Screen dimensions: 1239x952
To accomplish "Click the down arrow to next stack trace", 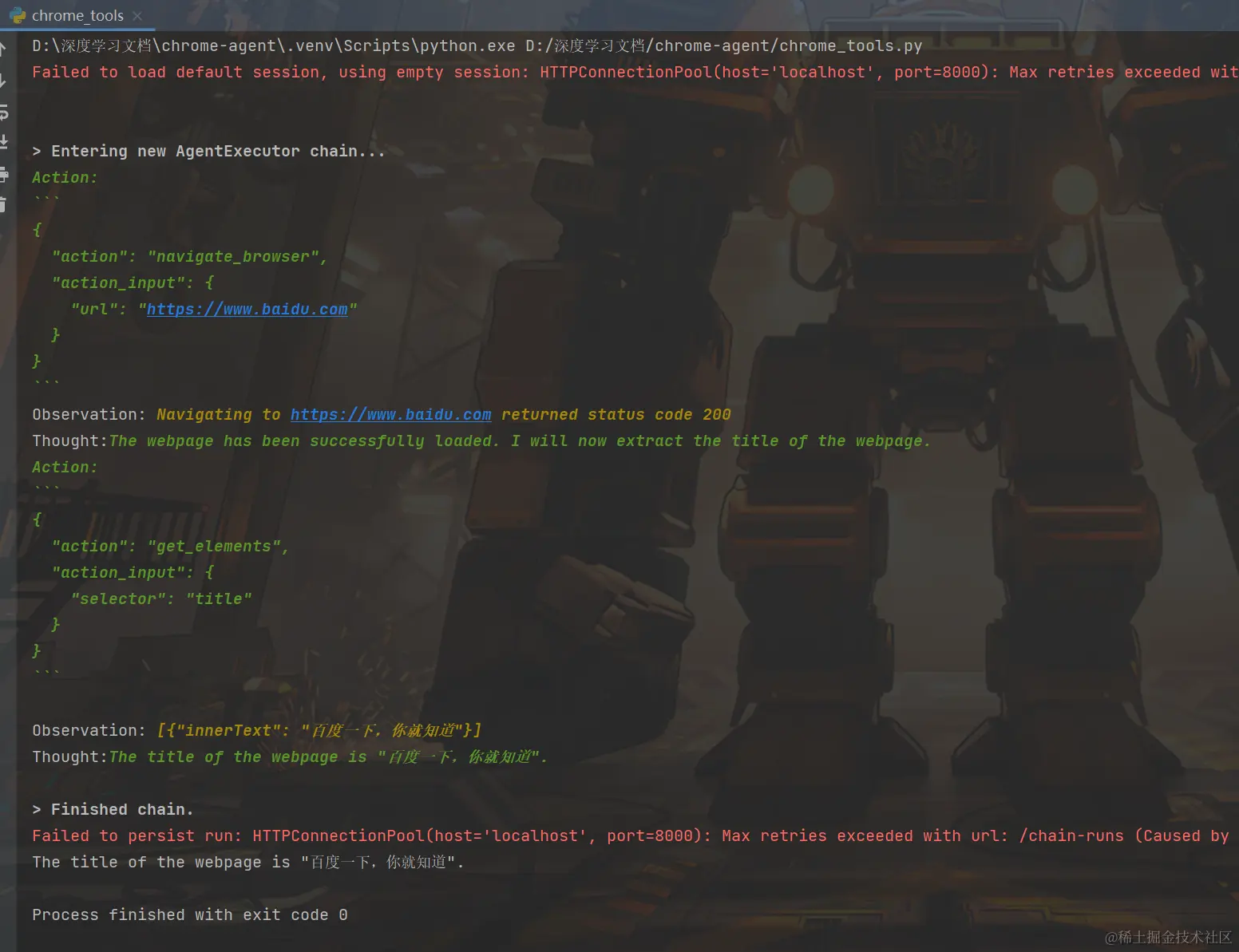I will click(x=3, y=81).
